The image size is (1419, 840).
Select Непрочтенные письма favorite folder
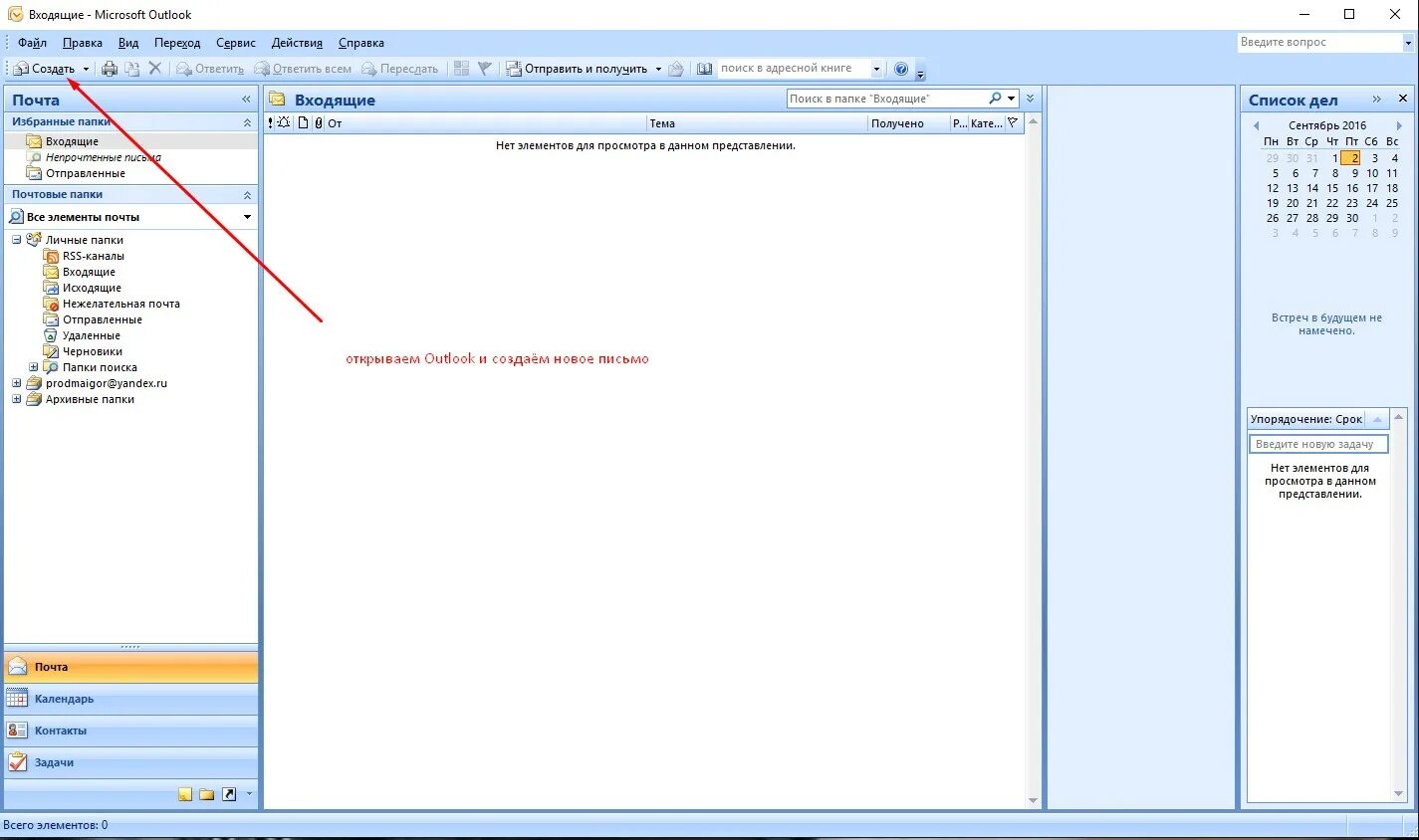tap(103, 157)
